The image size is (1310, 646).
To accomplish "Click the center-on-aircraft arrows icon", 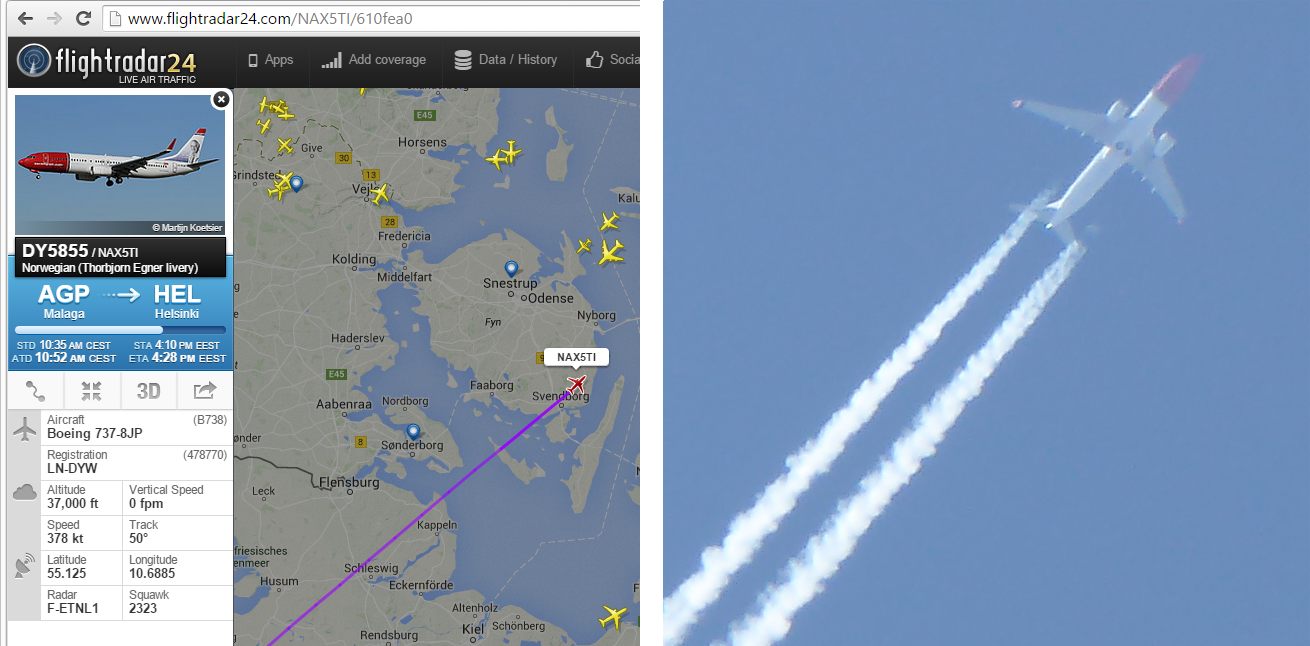I will (x=92, y=391).
